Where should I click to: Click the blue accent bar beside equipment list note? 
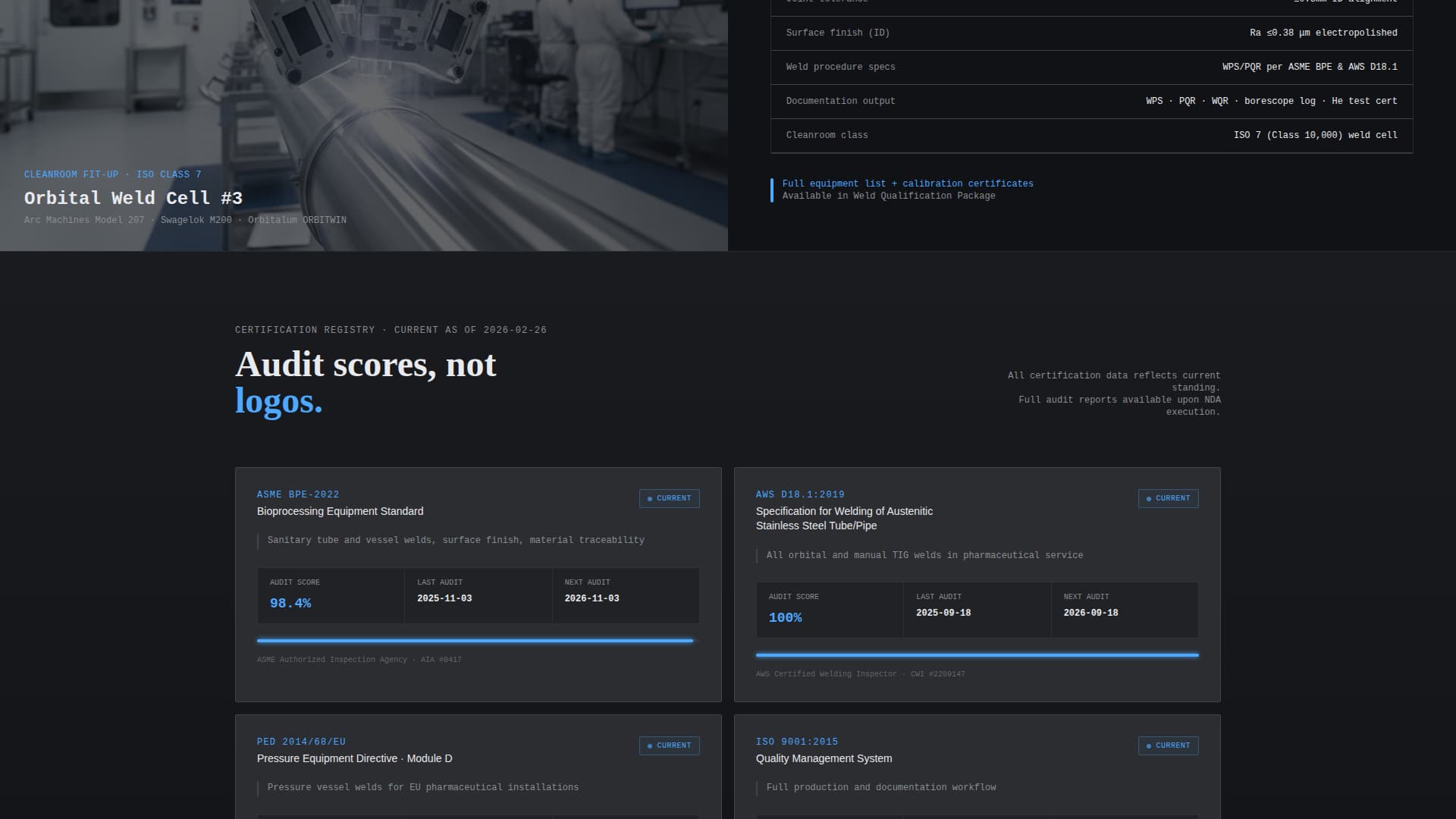tap(772, 189)
